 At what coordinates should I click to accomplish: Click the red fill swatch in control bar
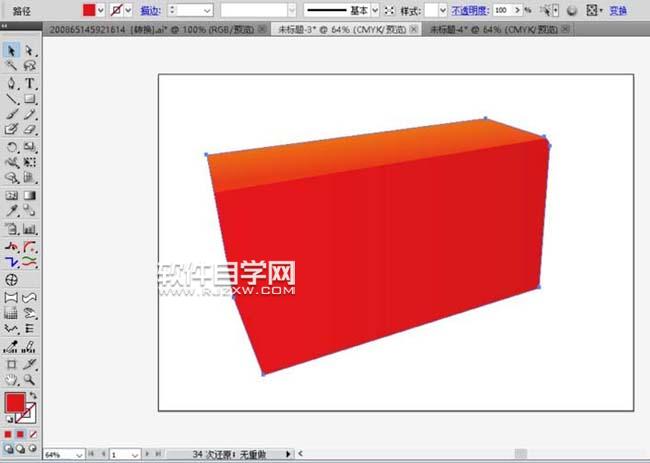point(89,10)
